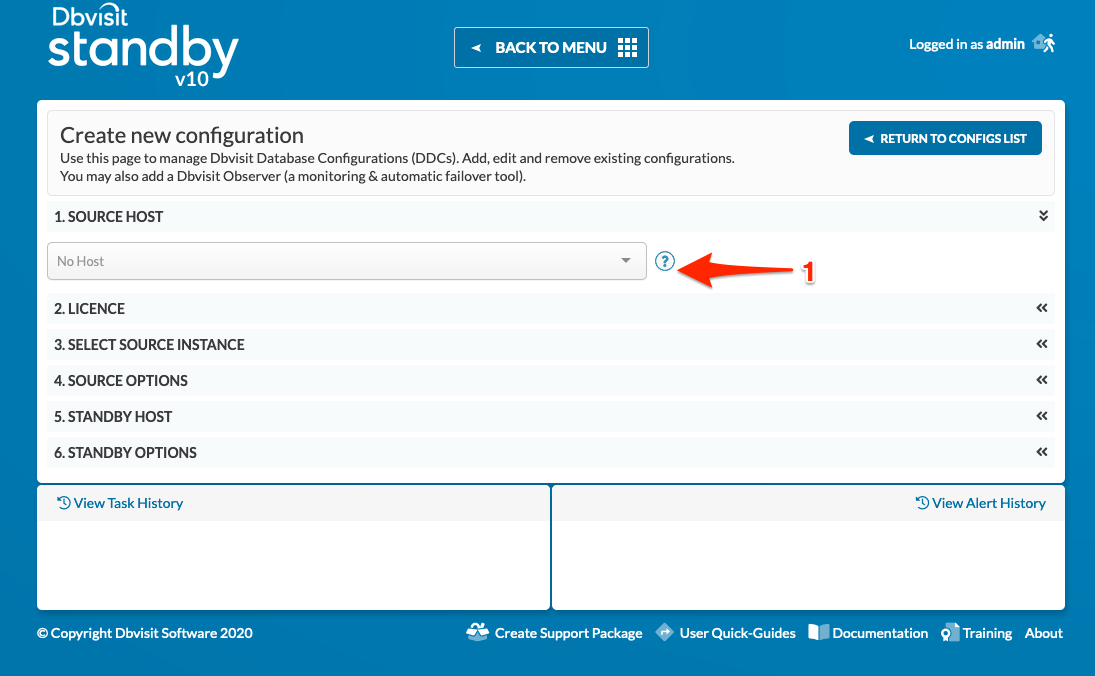Click the Documentation book icon

coord(818,632)
